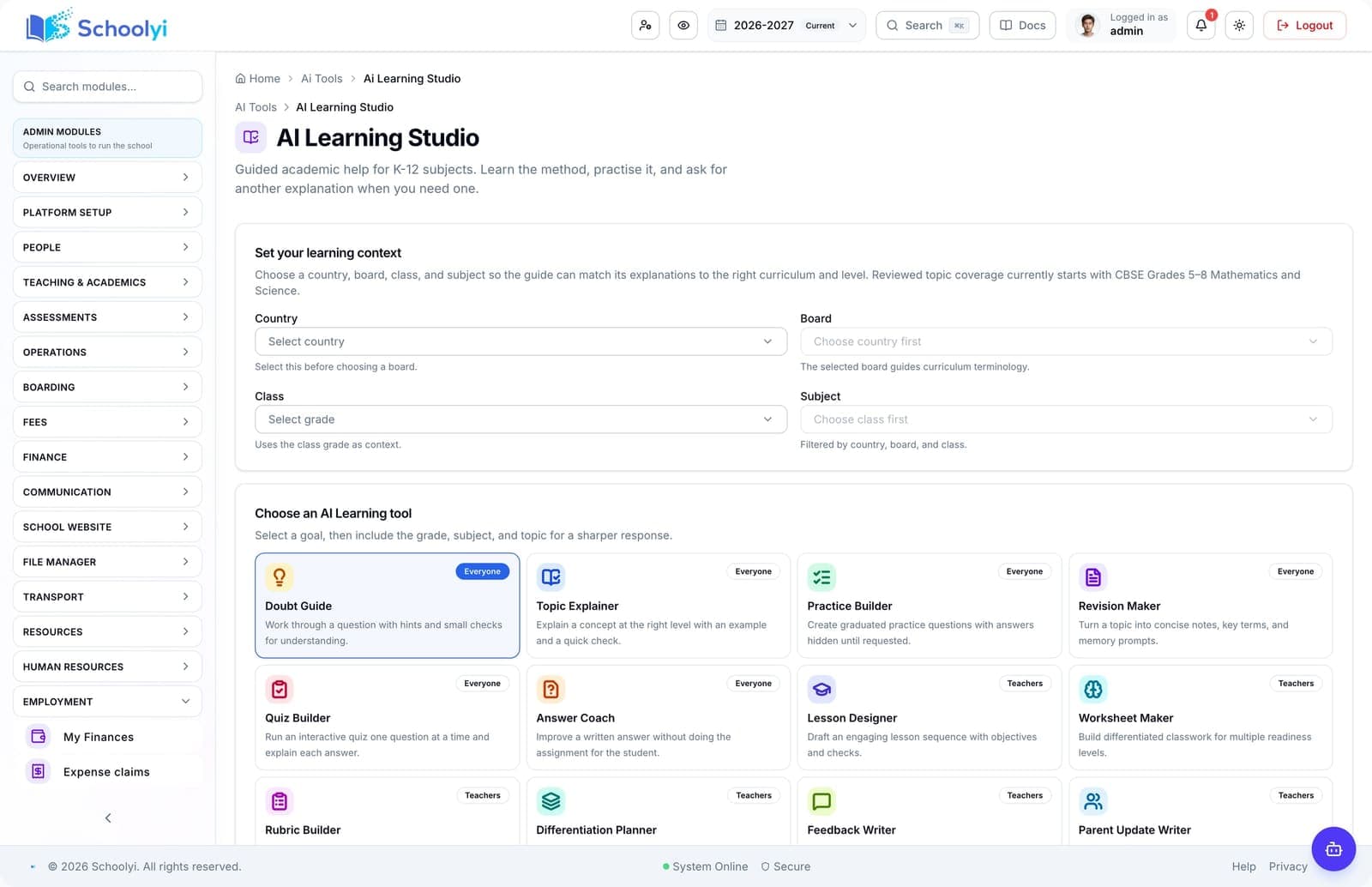Expand the PLATFORM SETUP sidebar section
The width and height of the screenshot is (1372, 887).
point(107,212)
